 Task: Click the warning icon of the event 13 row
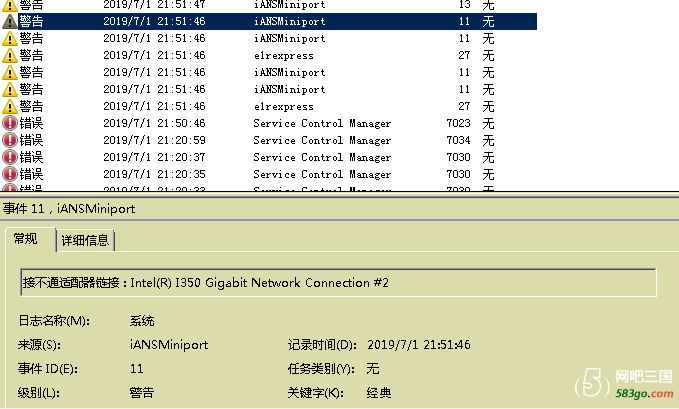[x=10, y=5]
